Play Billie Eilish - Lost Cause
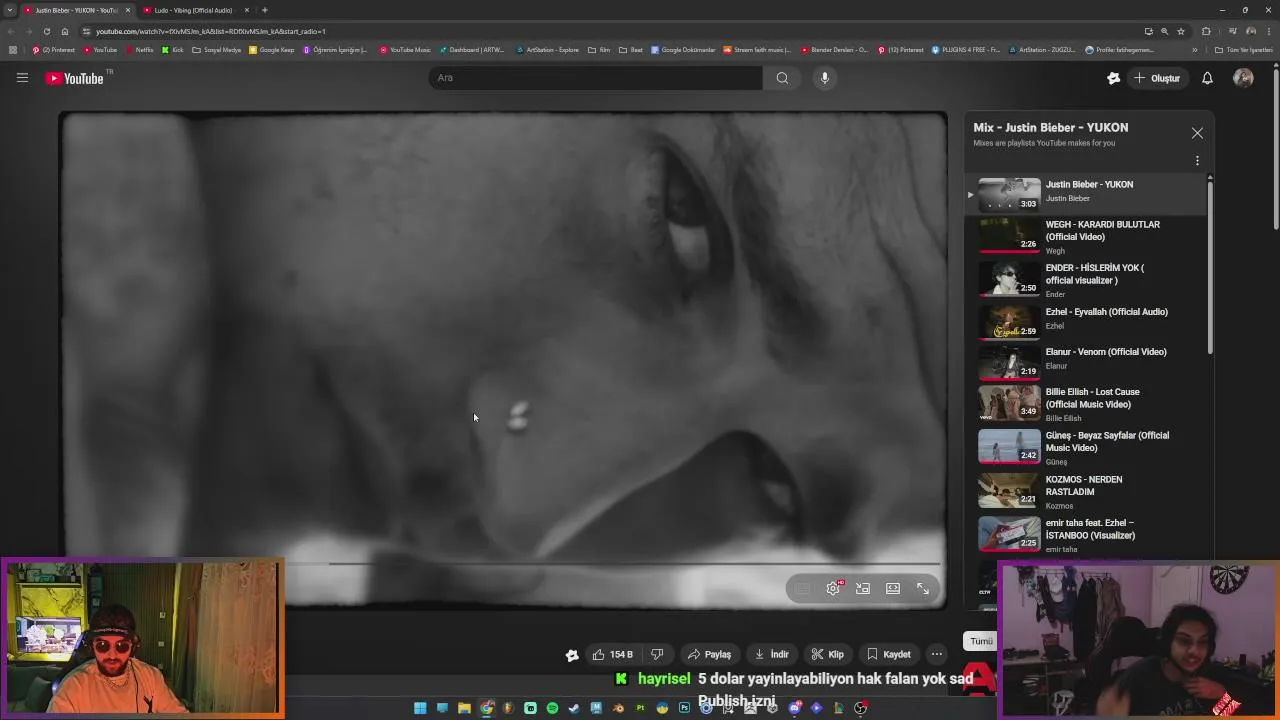 (1088, 404)
